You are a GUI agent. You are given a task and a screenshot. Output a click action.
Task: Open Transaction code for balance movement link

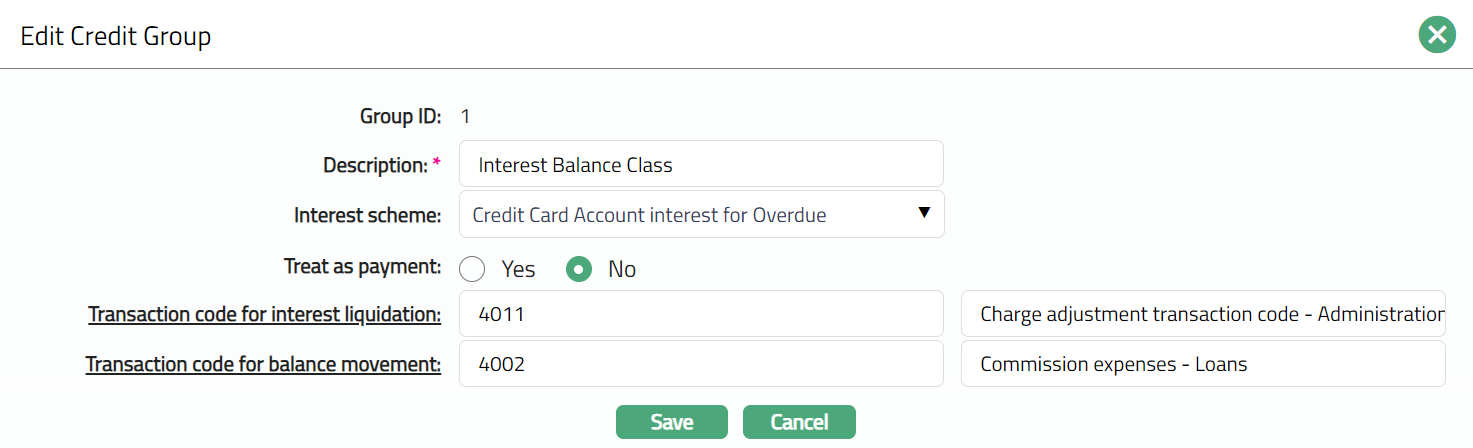click(263, 364)
